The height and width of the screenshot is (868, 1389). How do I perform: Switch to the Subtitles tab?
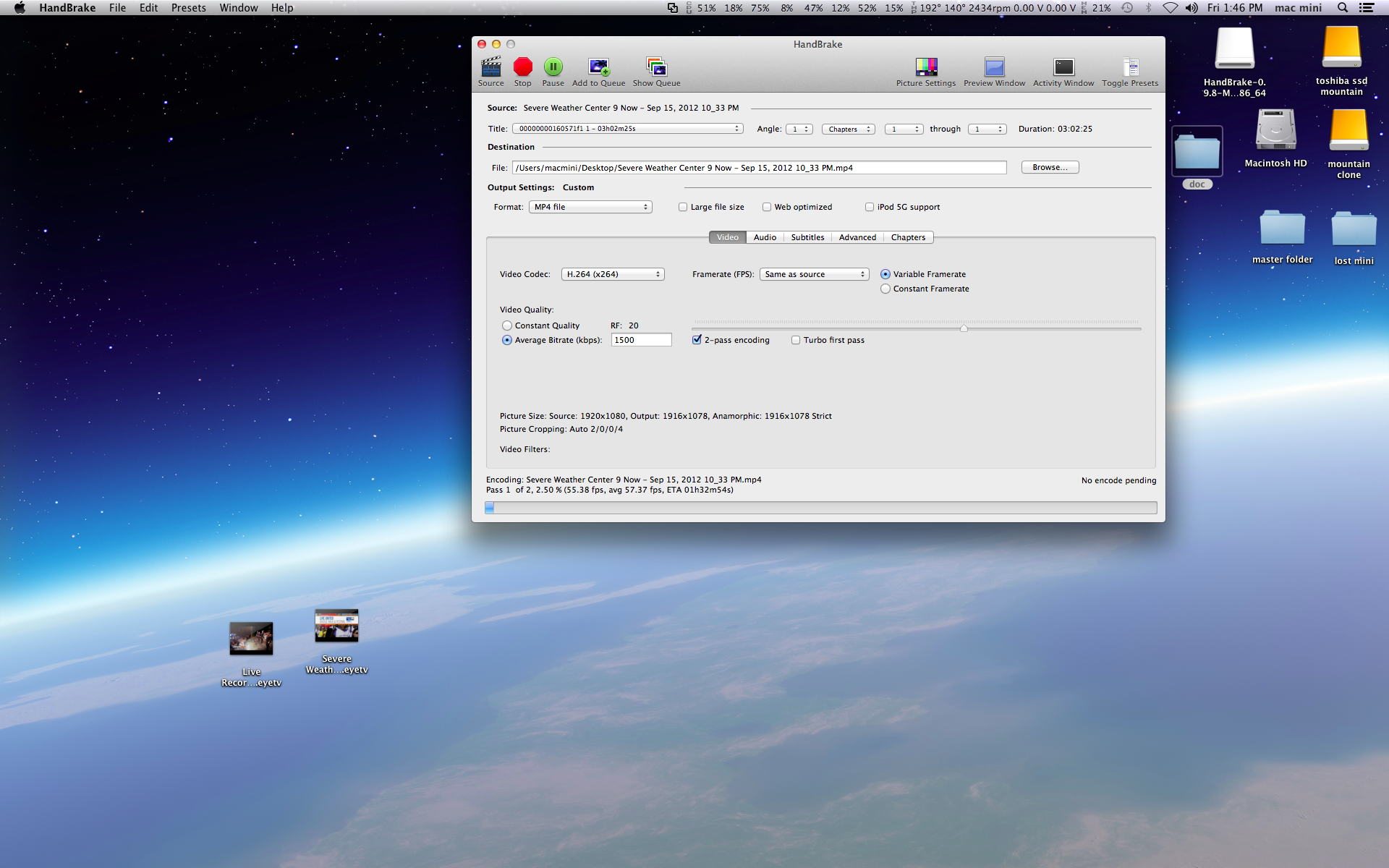click(x=807, y=237)
